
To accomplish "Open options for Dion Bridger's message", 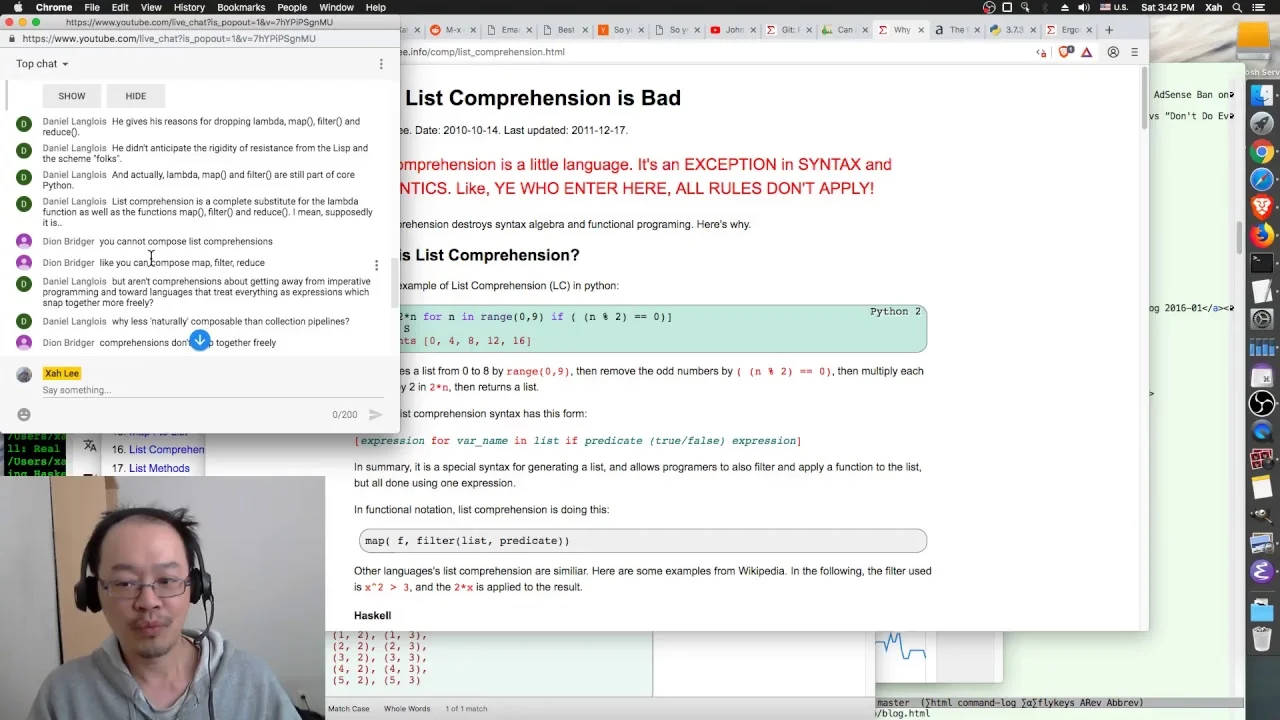I will click(x=376, y=265).
